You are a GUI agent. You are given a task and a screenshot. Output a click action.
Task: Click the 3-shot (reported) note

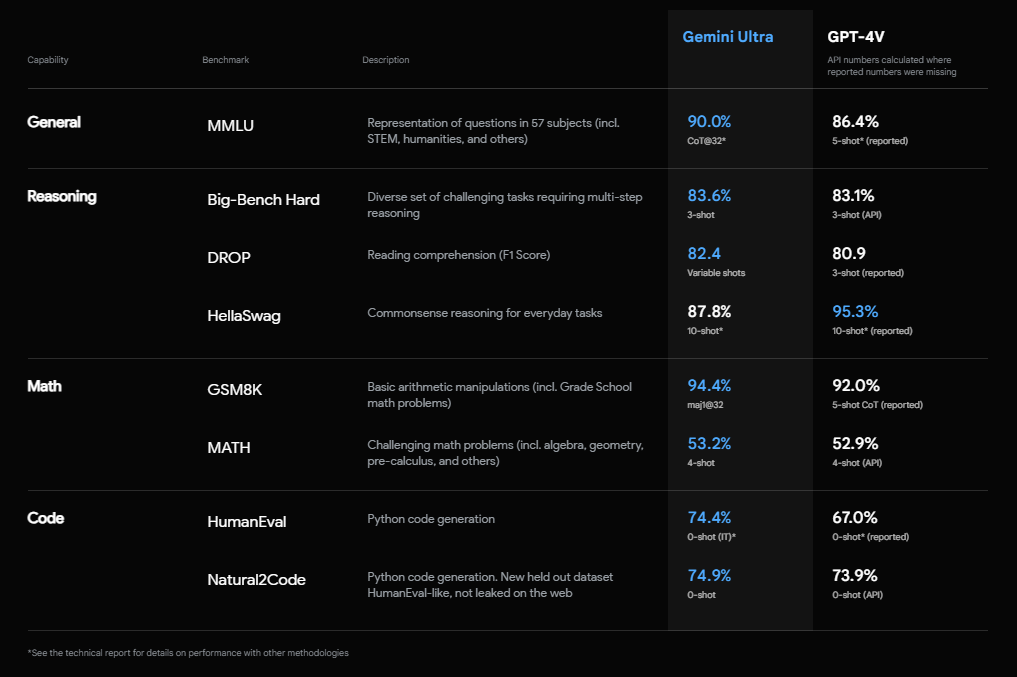coord(868,273)
